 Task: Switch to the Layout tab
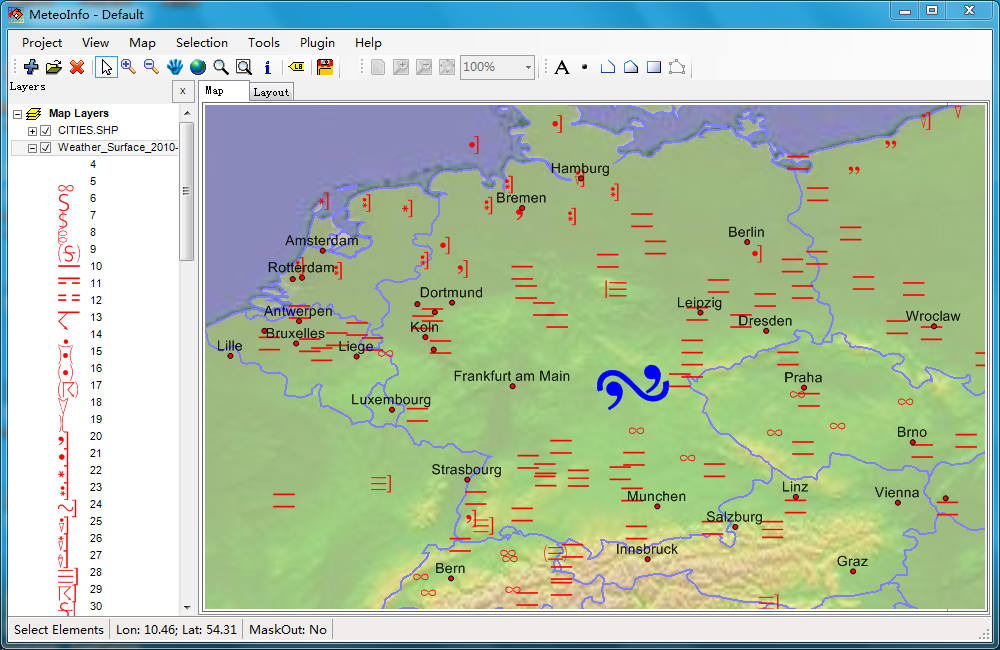coord(270,91)
